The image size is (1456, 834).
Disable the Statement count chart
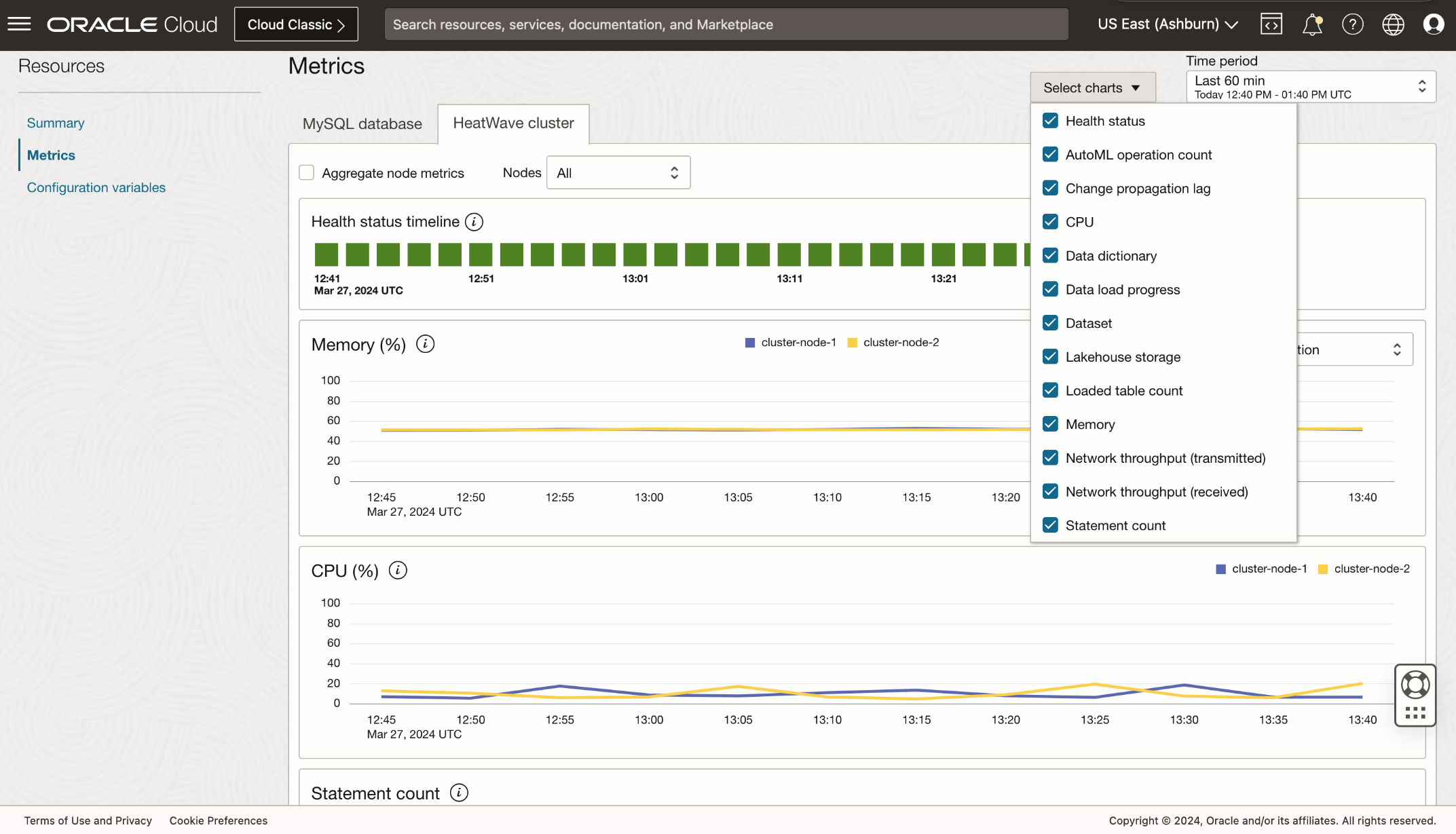[1050, 525]
